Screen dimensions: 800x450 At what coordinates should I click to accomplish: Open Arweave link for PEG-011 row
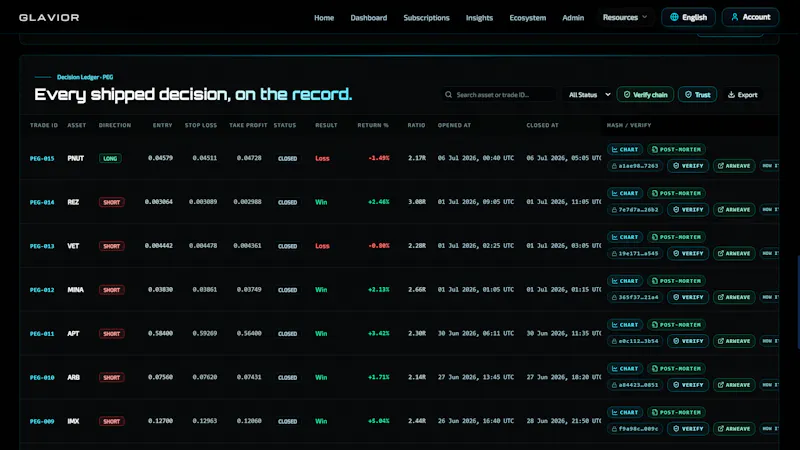(734, 341)
